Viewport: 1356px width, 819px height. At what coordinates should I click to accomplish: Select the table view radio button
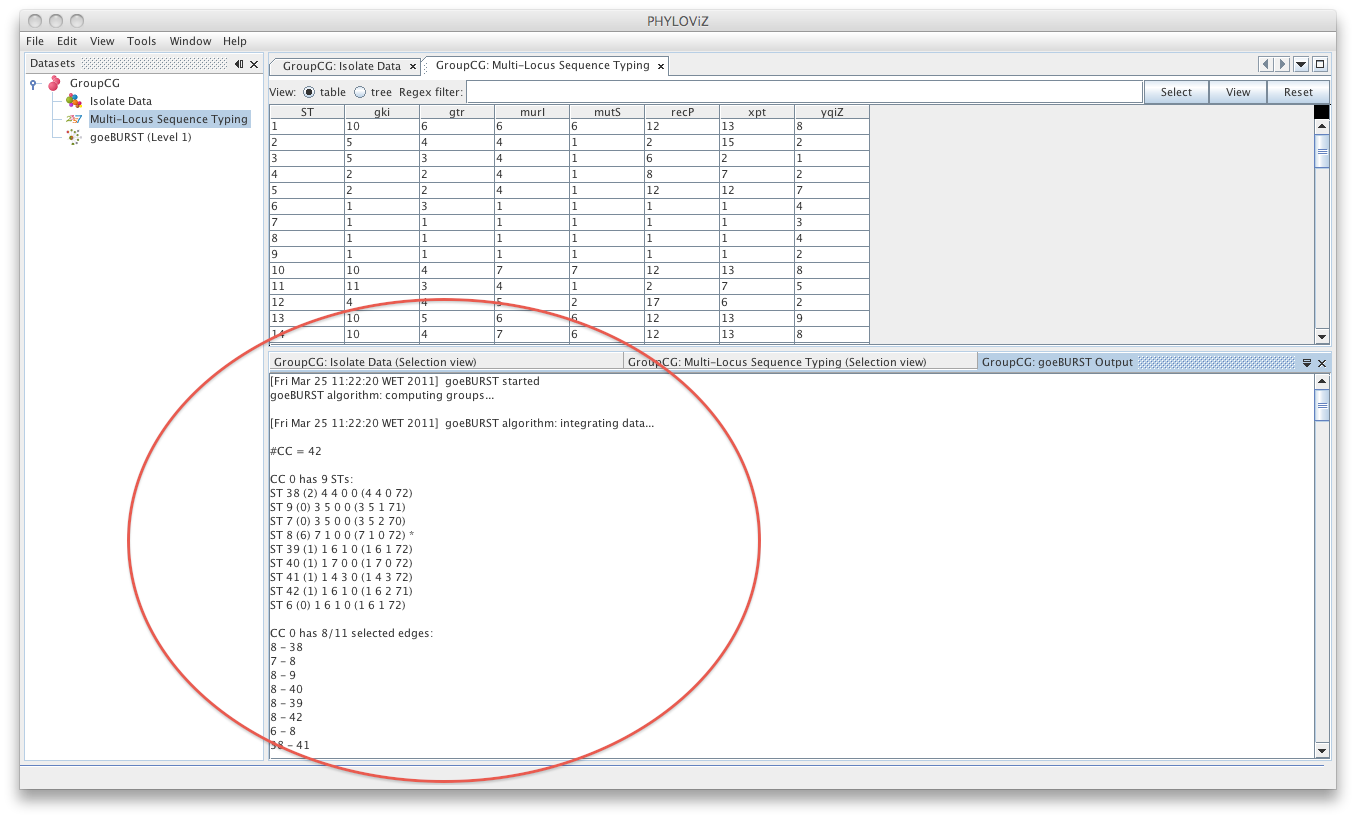tap(309, 92)
